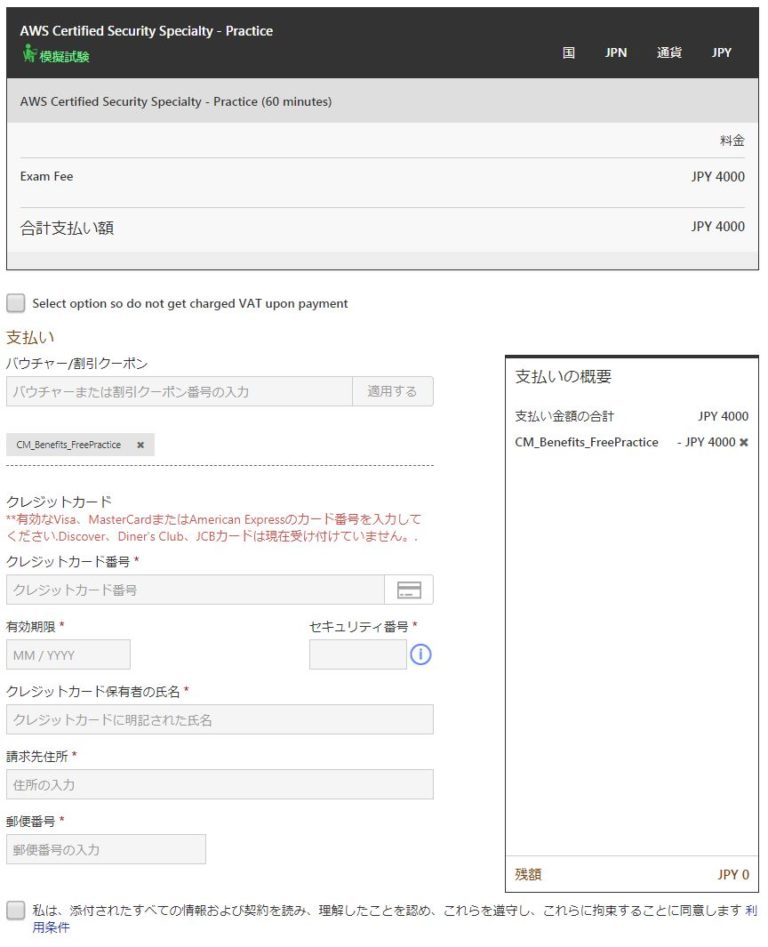Tick the terms agreement checkbox
768x947 pixels.
click(15, 910)
